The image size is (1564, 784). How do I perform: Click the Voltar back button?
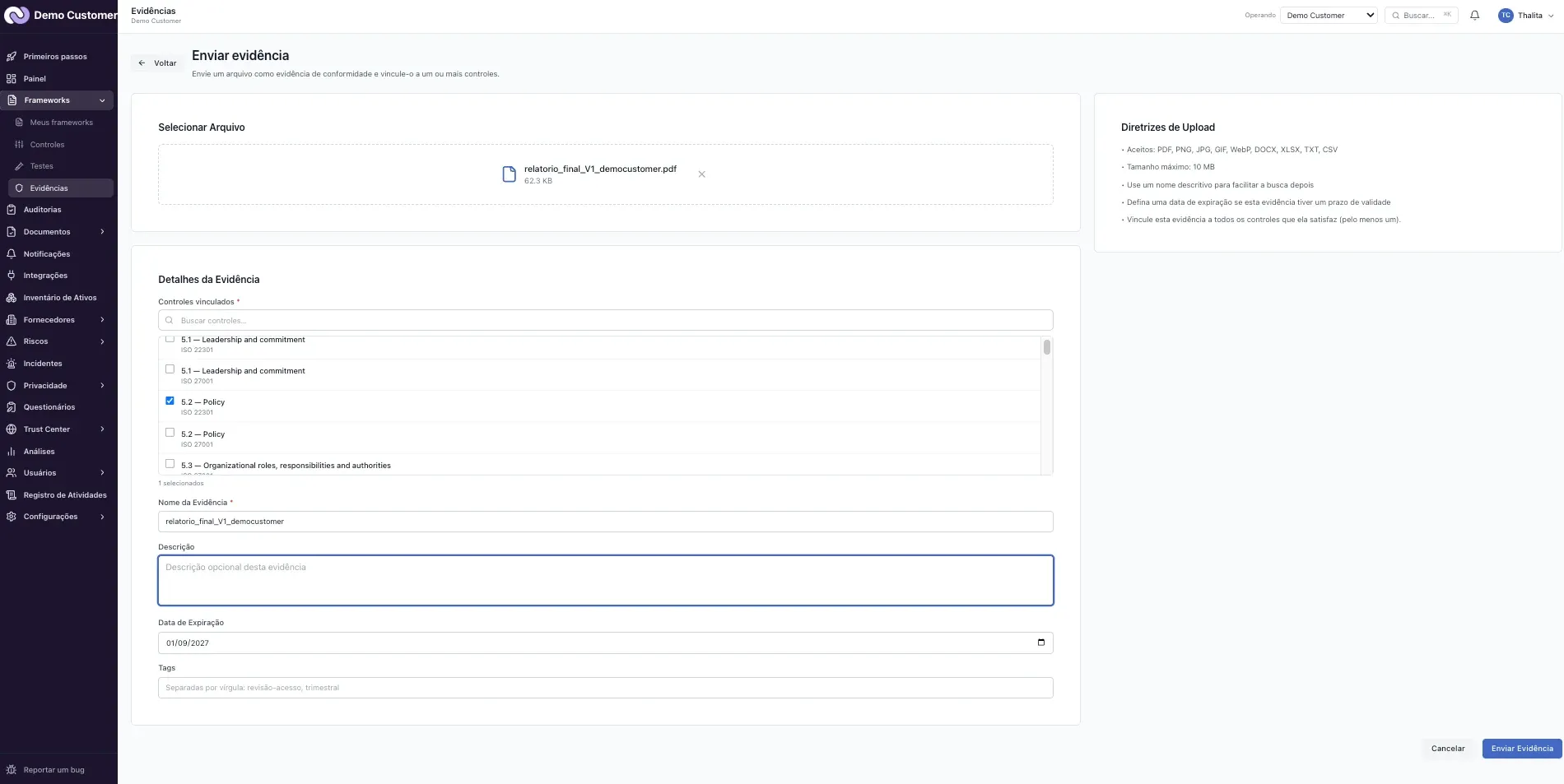tap(157, 63)
